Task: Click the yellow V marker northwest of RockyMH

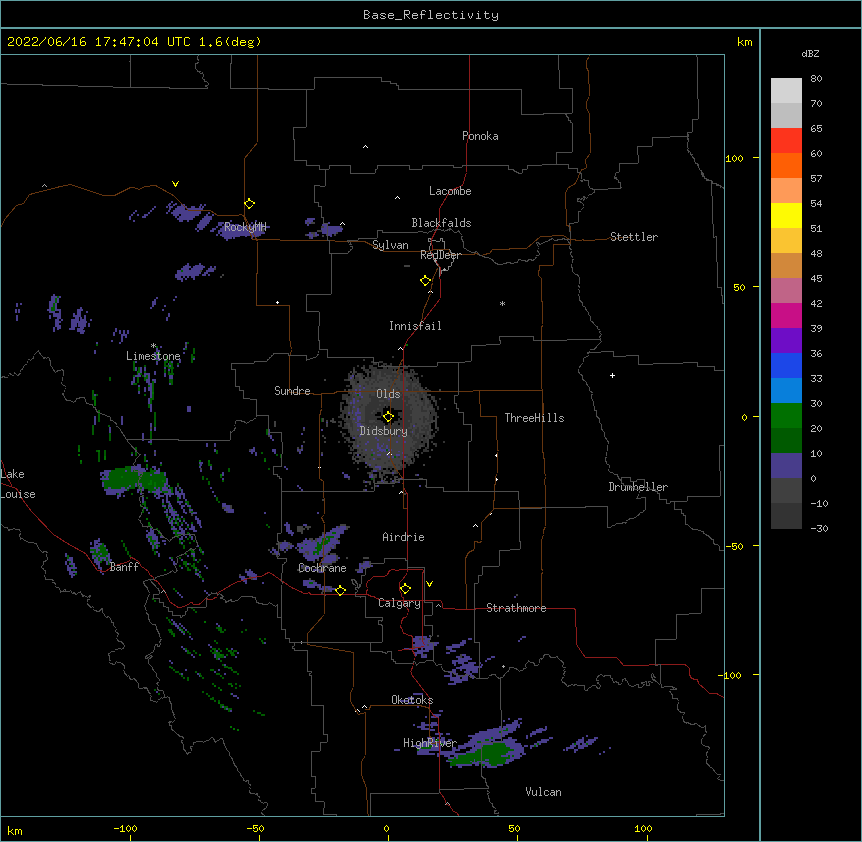Action: [175, 184]
